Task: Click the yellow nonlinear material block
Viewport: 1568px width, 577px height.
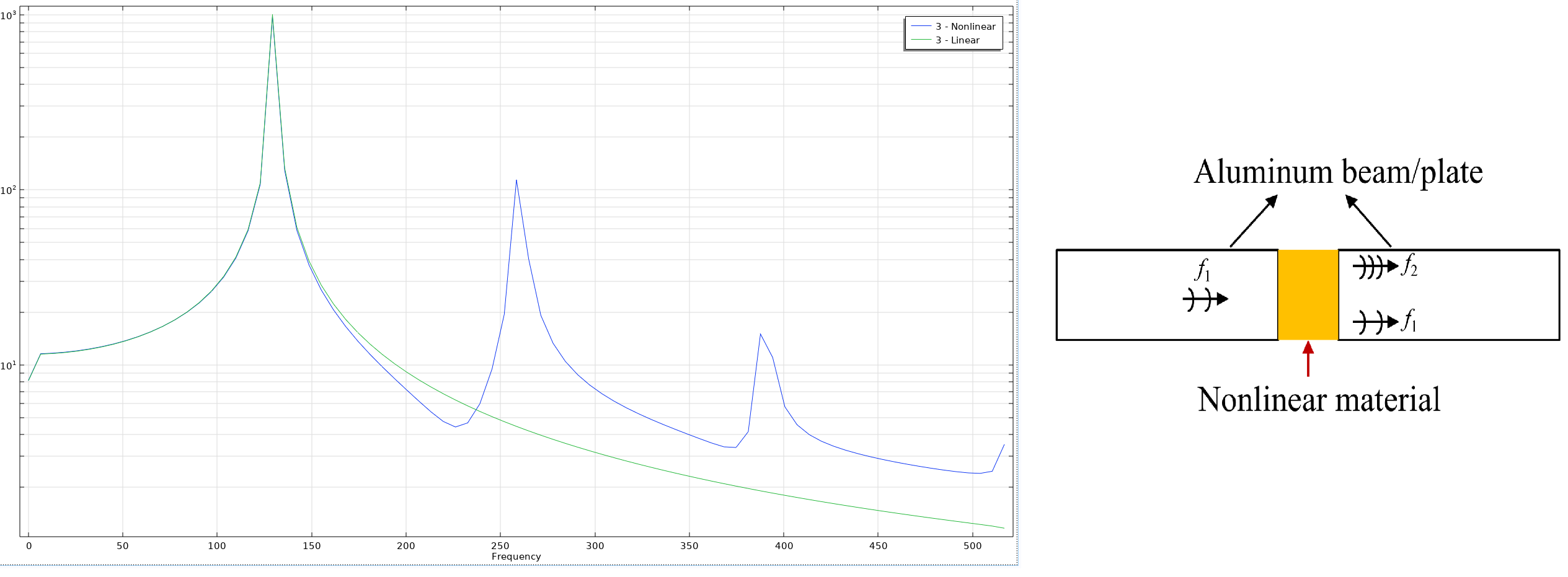Action: [1308, 295]
